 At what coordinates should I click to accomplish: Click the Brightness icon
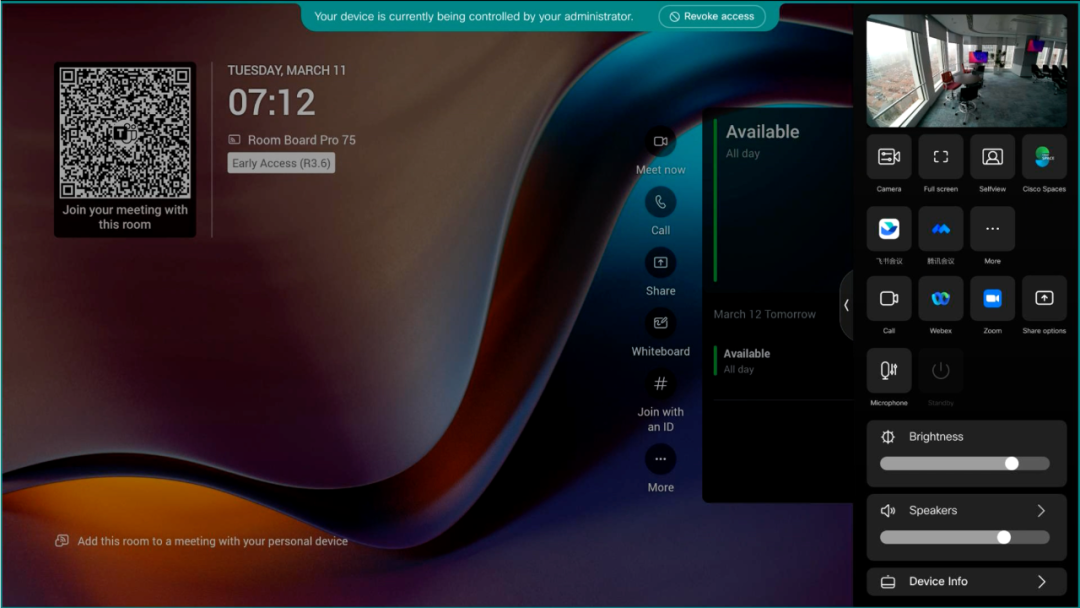tap(888, 437)
